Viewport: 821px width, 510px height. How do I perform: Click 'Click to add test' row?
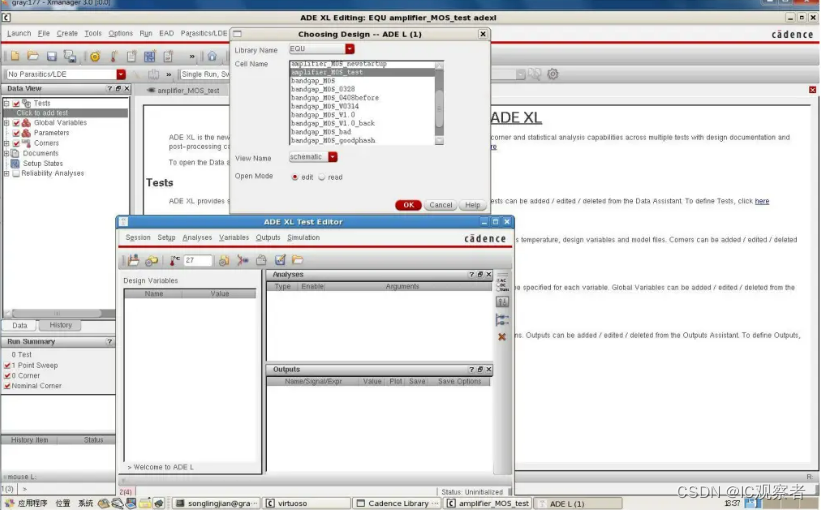tap(65, 113)
